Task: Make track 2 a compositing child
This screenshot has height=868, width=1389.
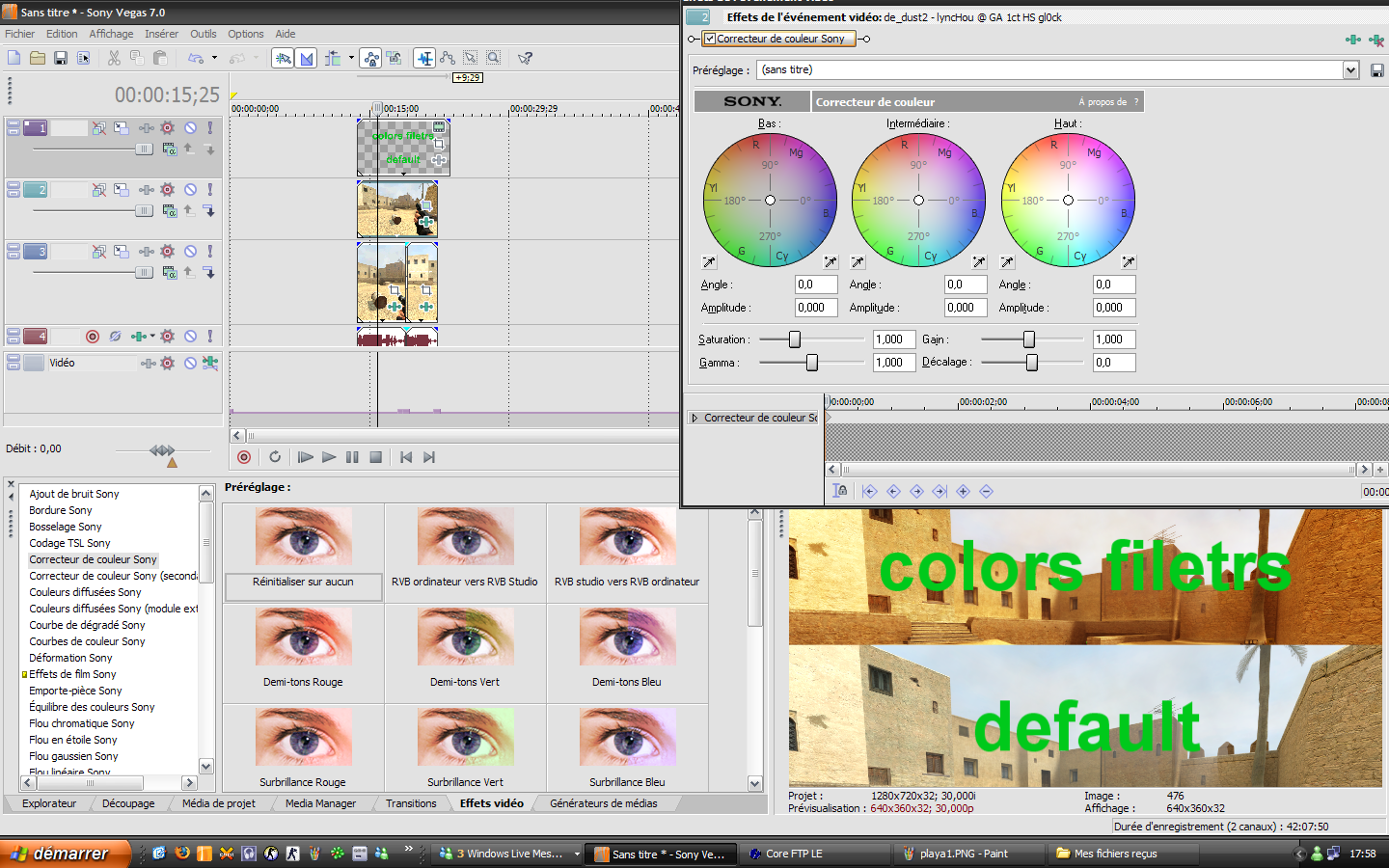Action: pos(209,211)
